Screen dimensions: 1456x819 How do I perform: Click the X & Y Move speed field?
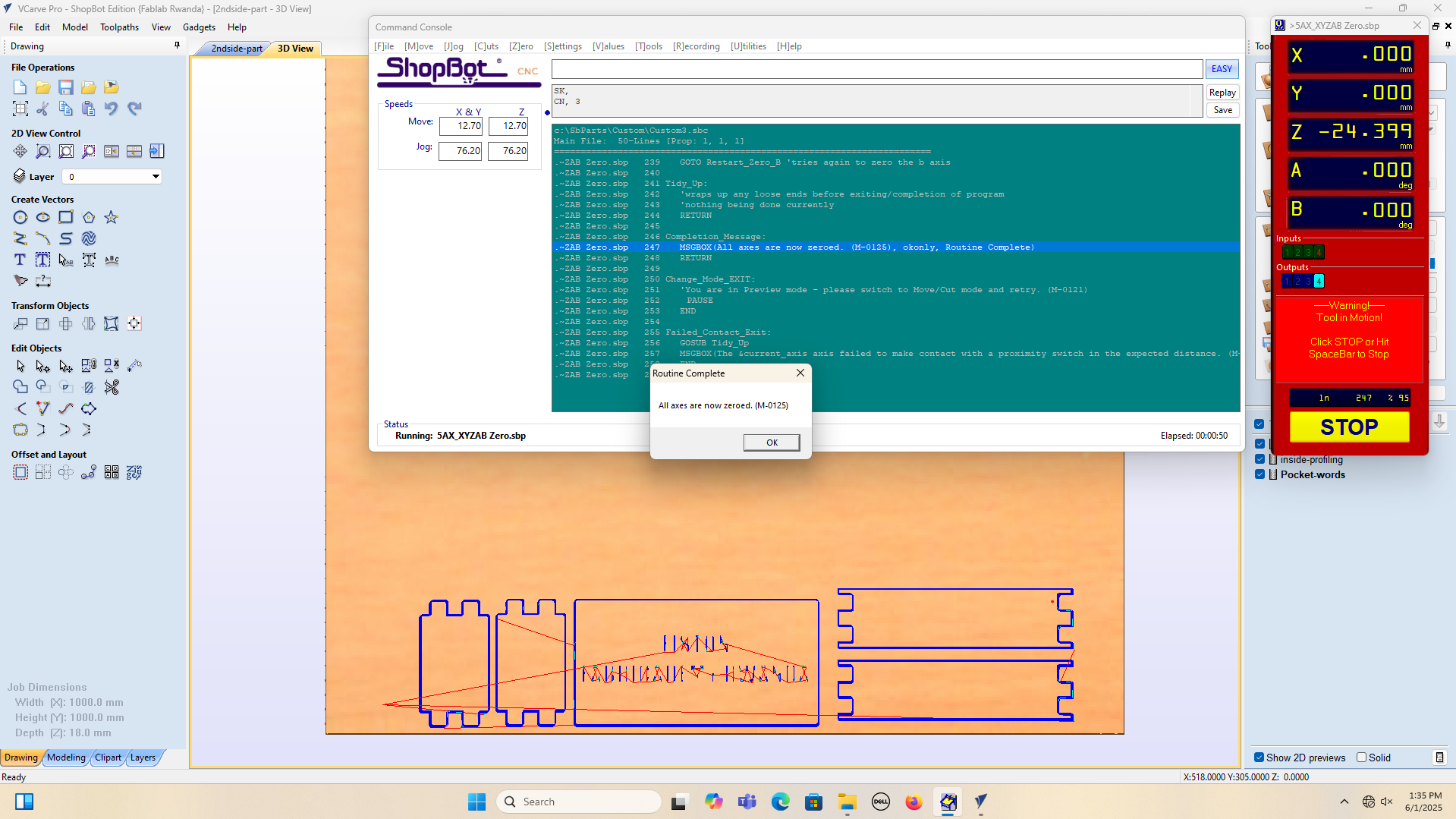coord(461,126)
